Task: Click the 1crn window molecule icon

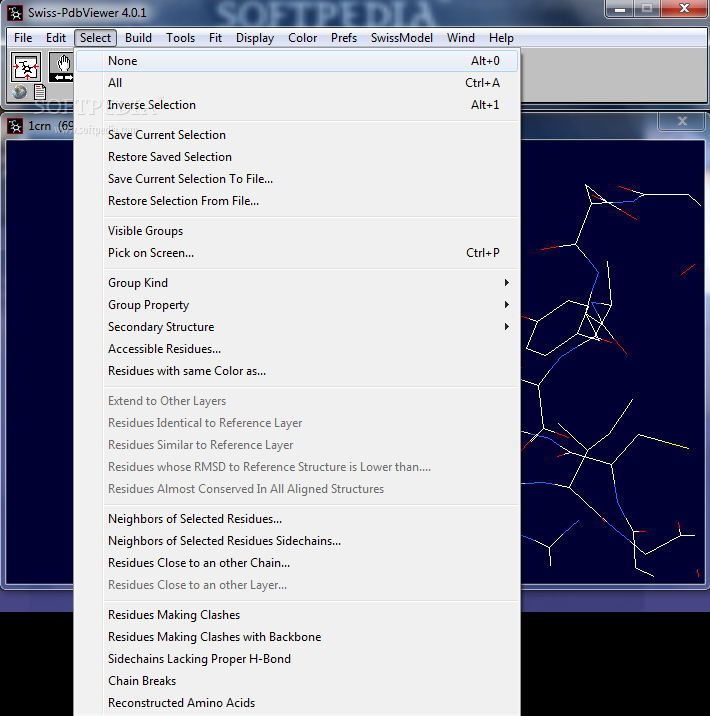Action: tap(15, 126)
